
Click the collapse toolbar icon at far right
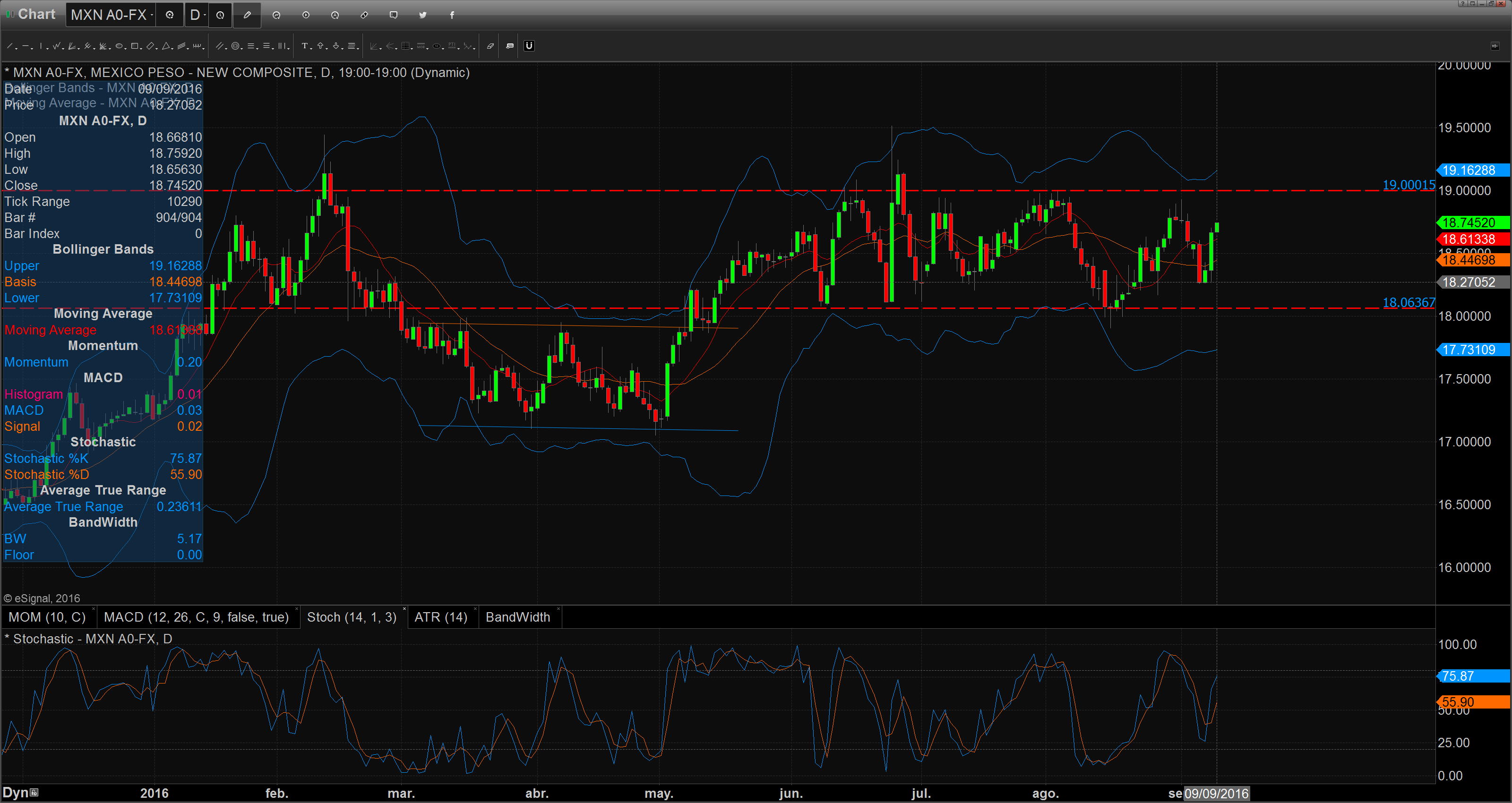[1495, 46]
